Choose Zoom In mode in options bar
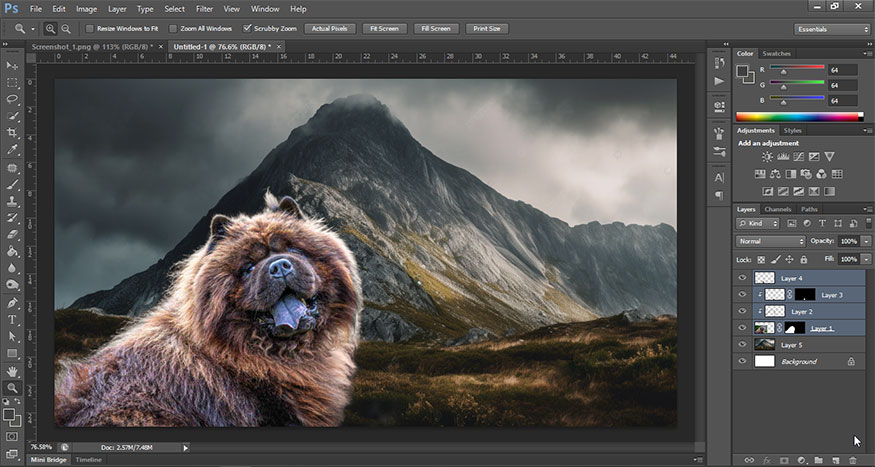Image resolution: width=875 pixels, height=467 pixels. click(x=50, y=28)
